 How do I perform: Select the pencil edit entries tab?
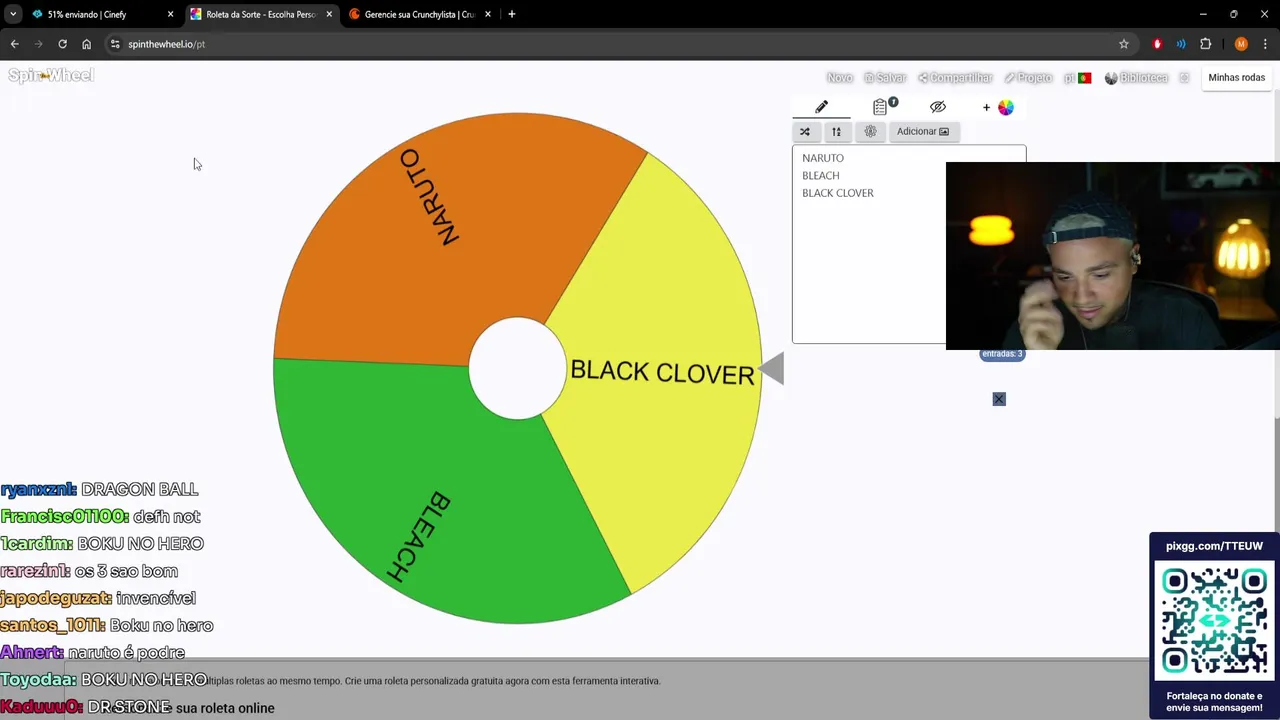point(821,107)
